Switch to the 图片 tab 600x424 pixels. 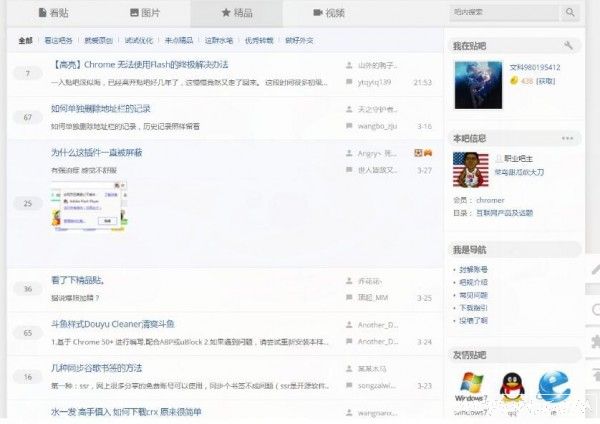click(x=145, y=13)
